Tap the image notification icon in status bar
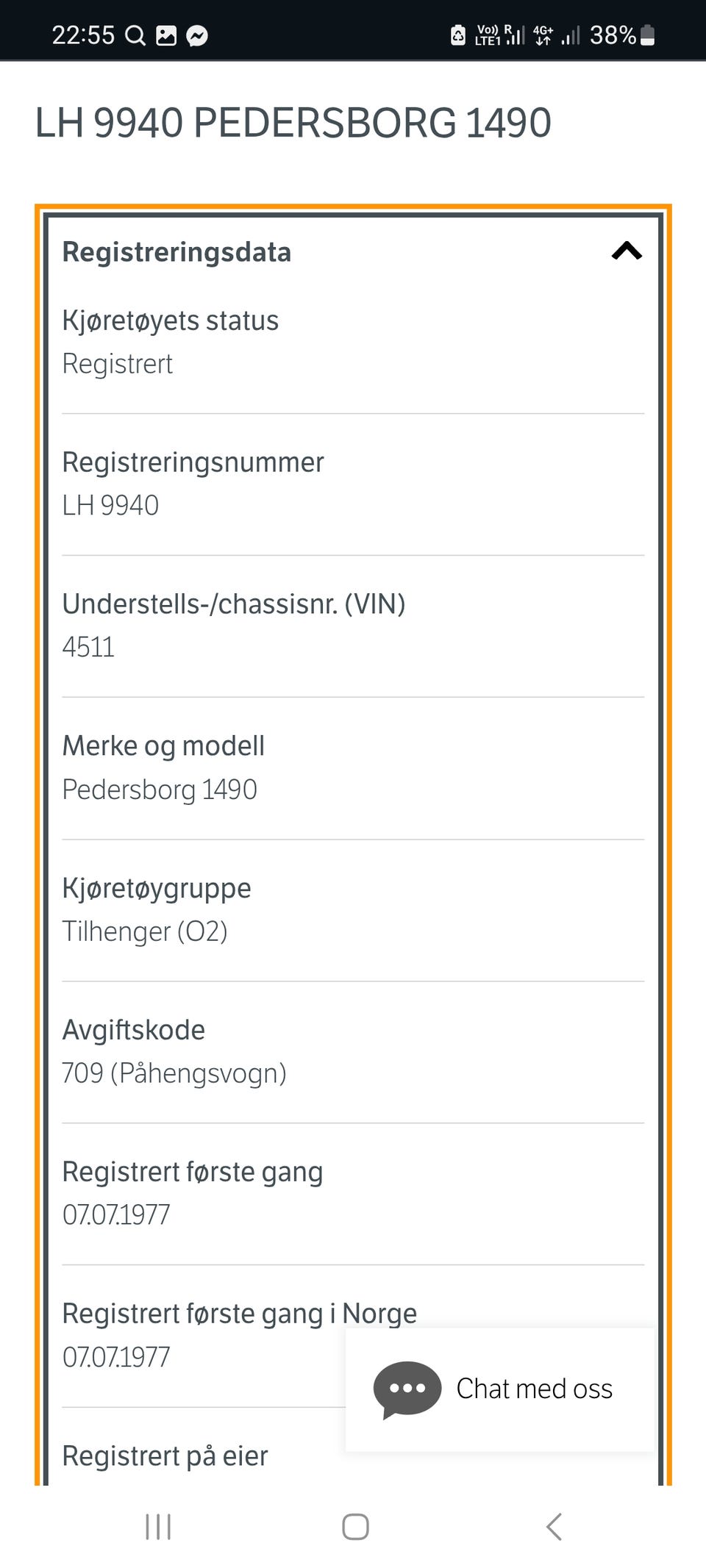This screenshot has height=1568, width=706. [167, 35]
